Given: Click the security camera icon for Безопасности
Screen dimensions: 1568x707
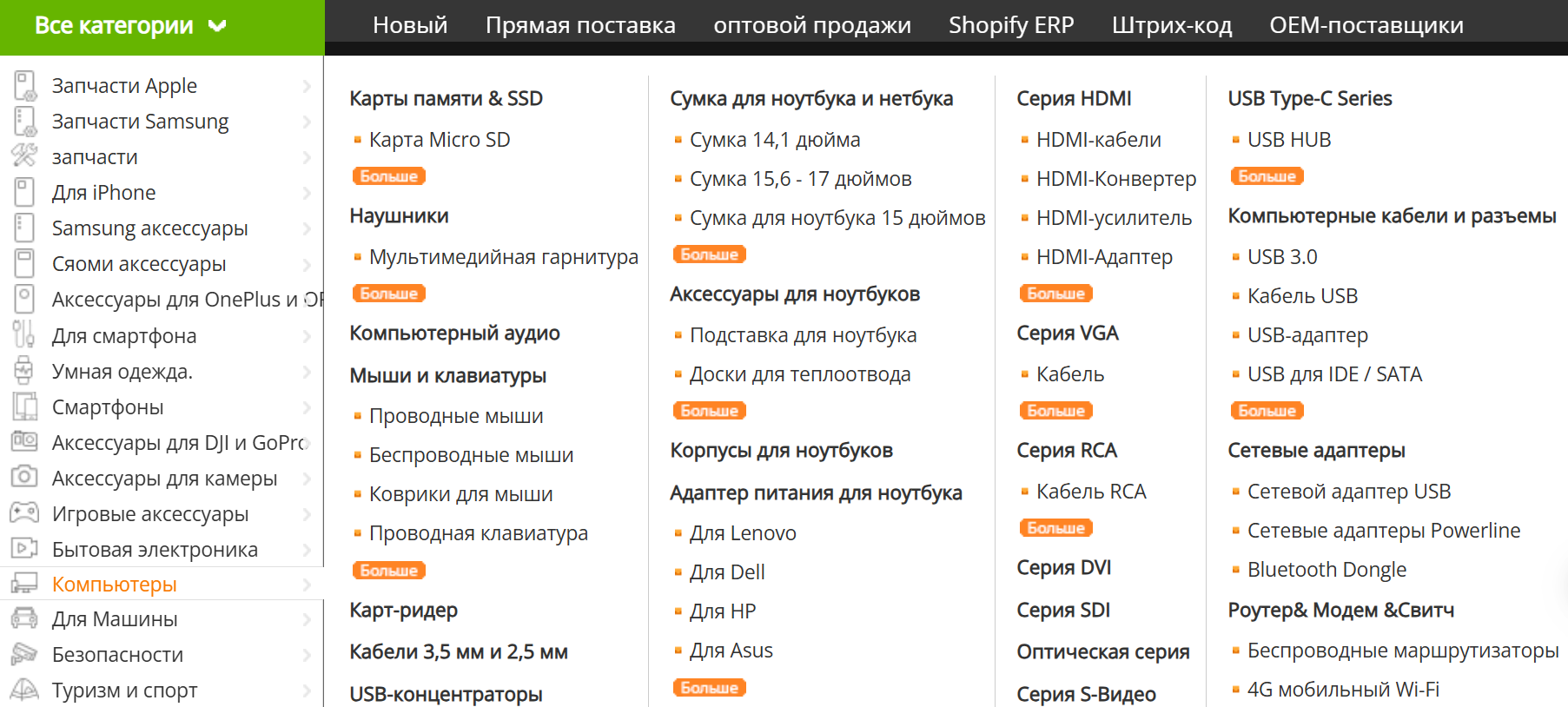Looking at the screenshot, I should (x=24, y=654).
